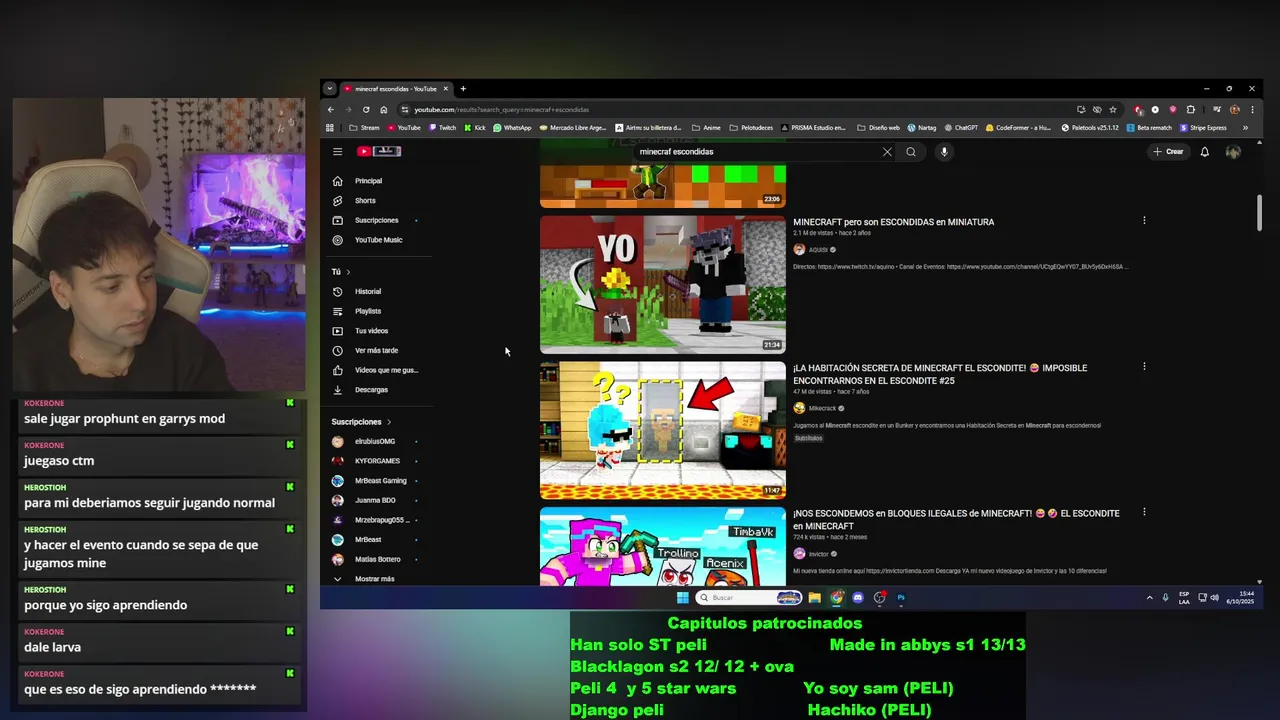Click the Windows taskbar Buscar search box
The width and height of the screenshot is (1280, 720).
coord(747,598)
